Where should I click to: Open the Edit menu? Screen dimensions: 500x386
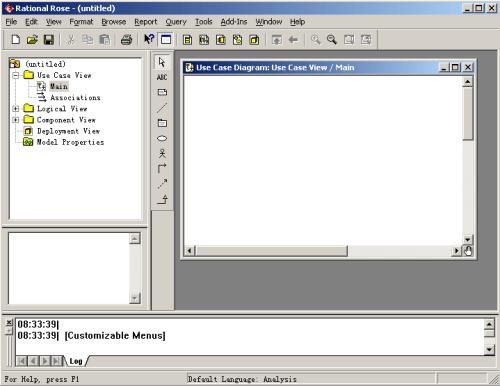(x=31, y=22)
